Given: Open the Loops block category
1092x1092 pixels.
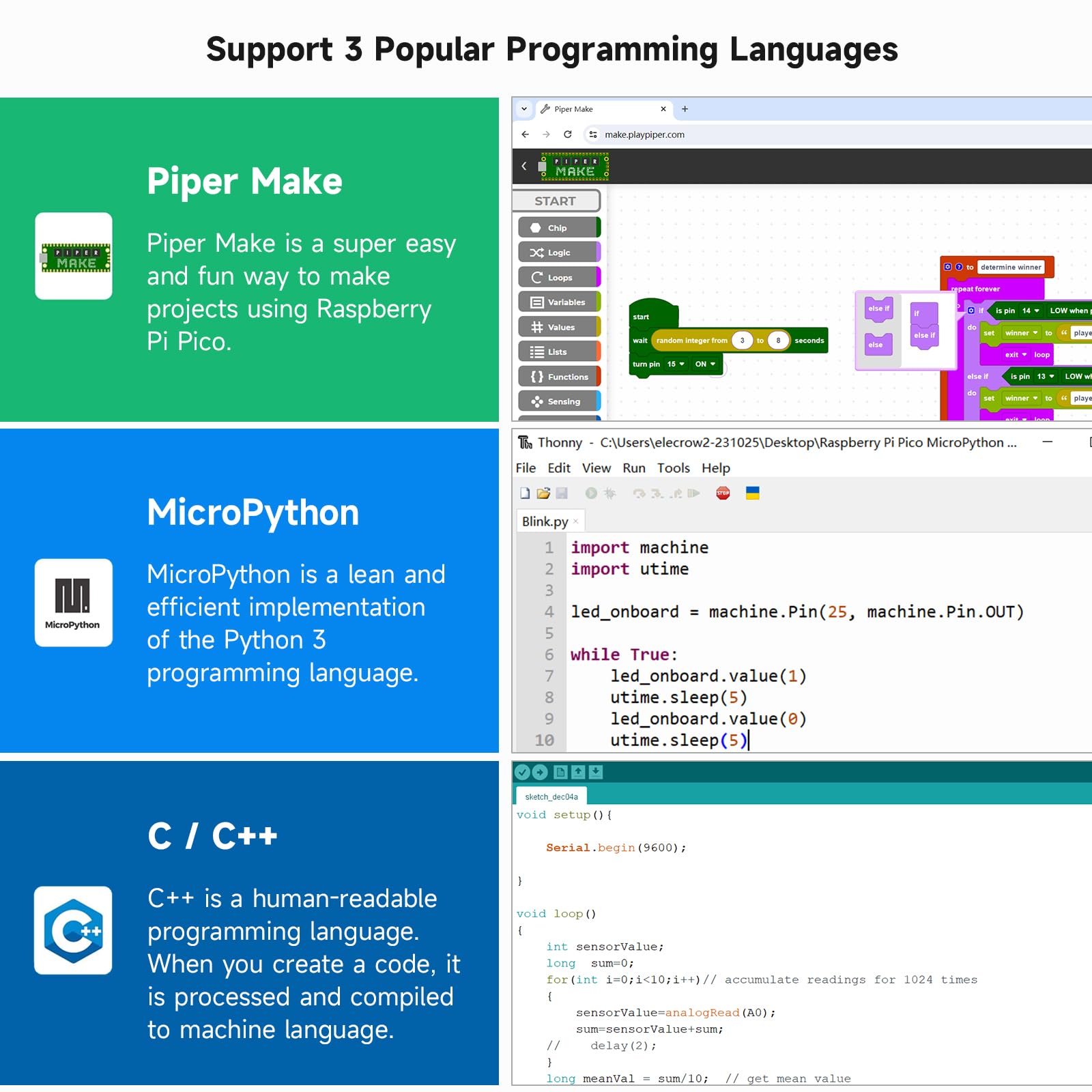Looking at the screenshot, I should coord(559,278).
